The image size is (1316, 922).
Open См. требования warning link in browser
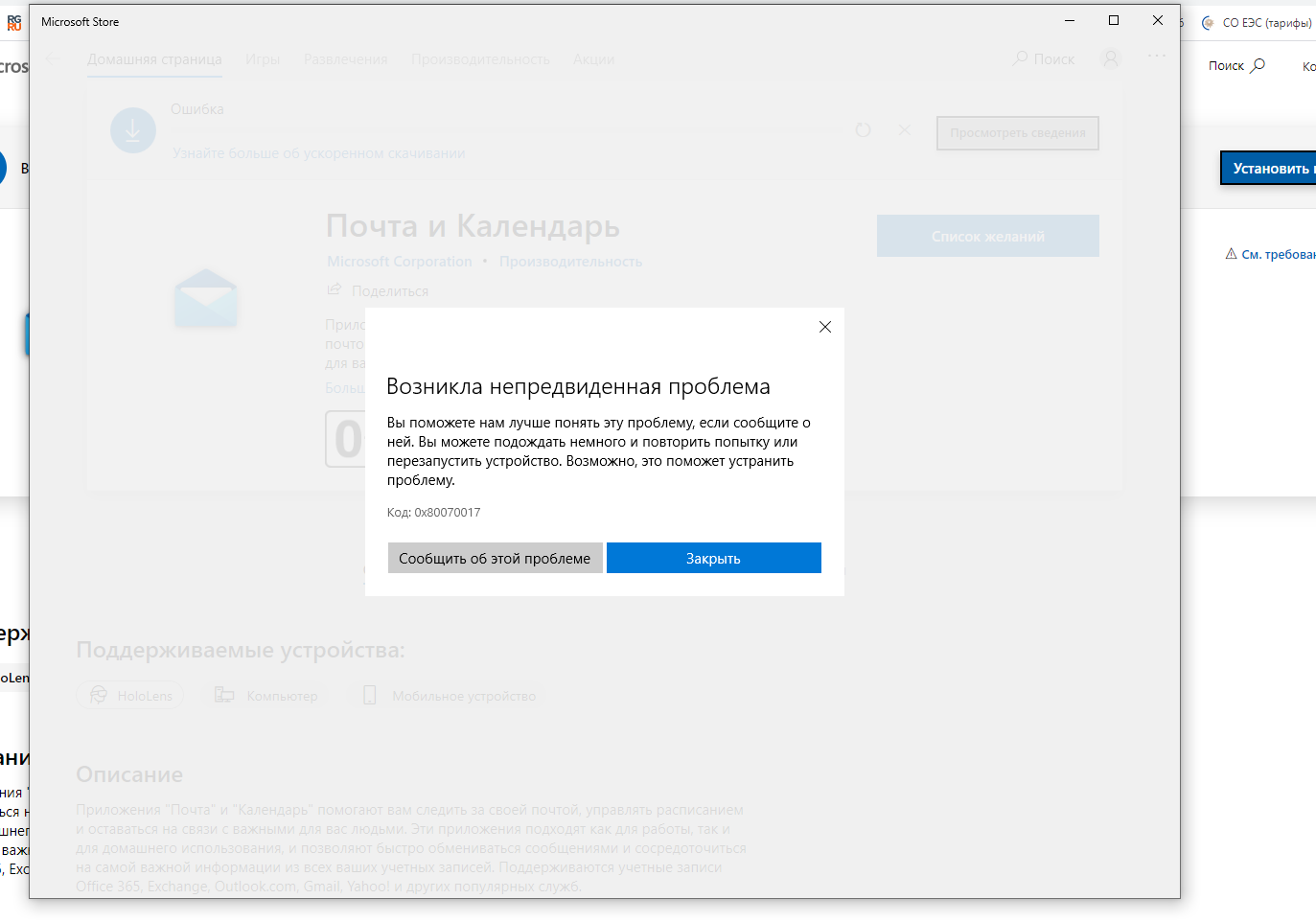[1271, 254]
